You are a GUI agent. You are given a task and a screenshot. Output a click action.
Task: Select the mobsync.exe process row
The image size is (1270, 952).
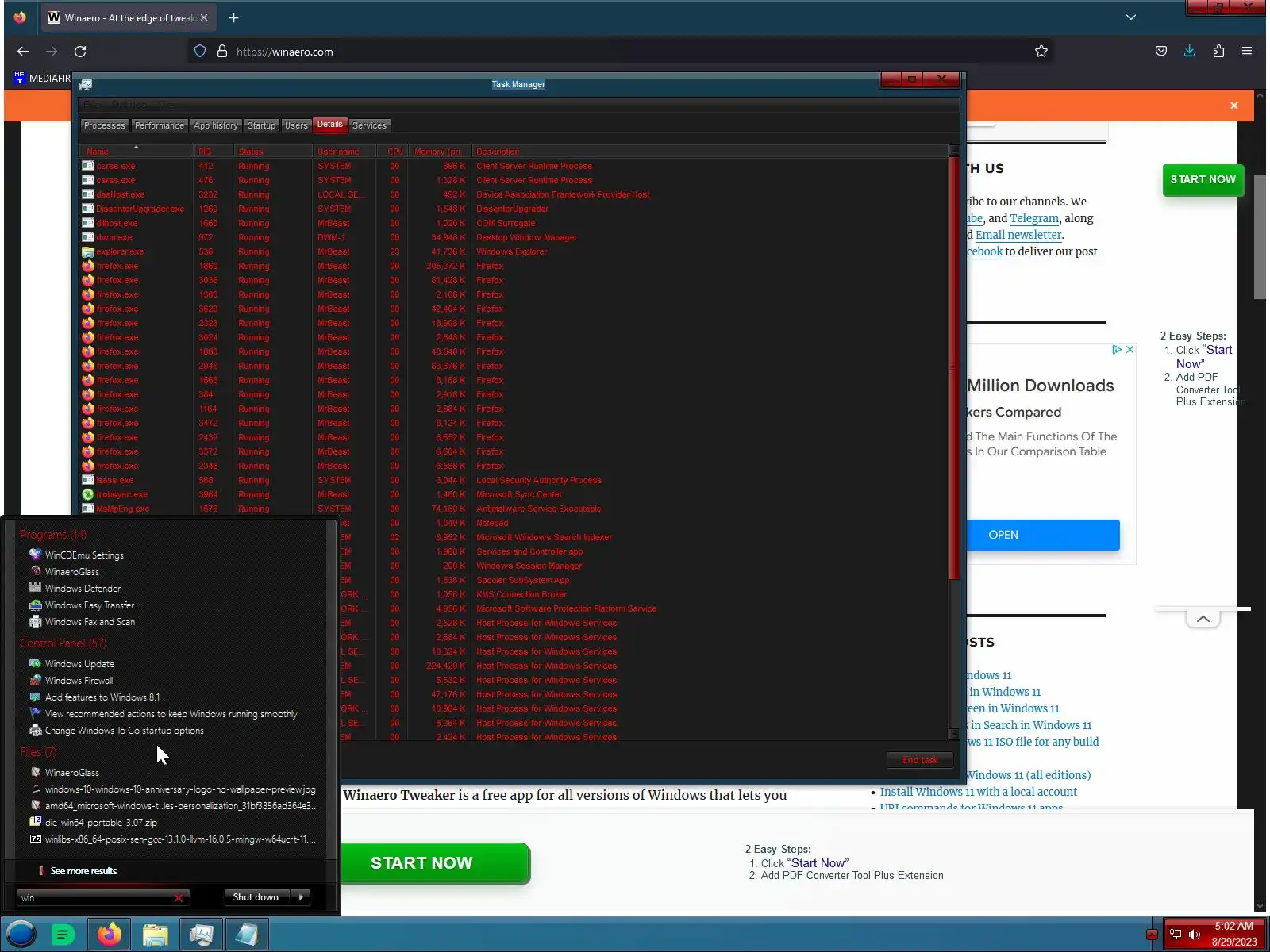click(x=514, y=494)
